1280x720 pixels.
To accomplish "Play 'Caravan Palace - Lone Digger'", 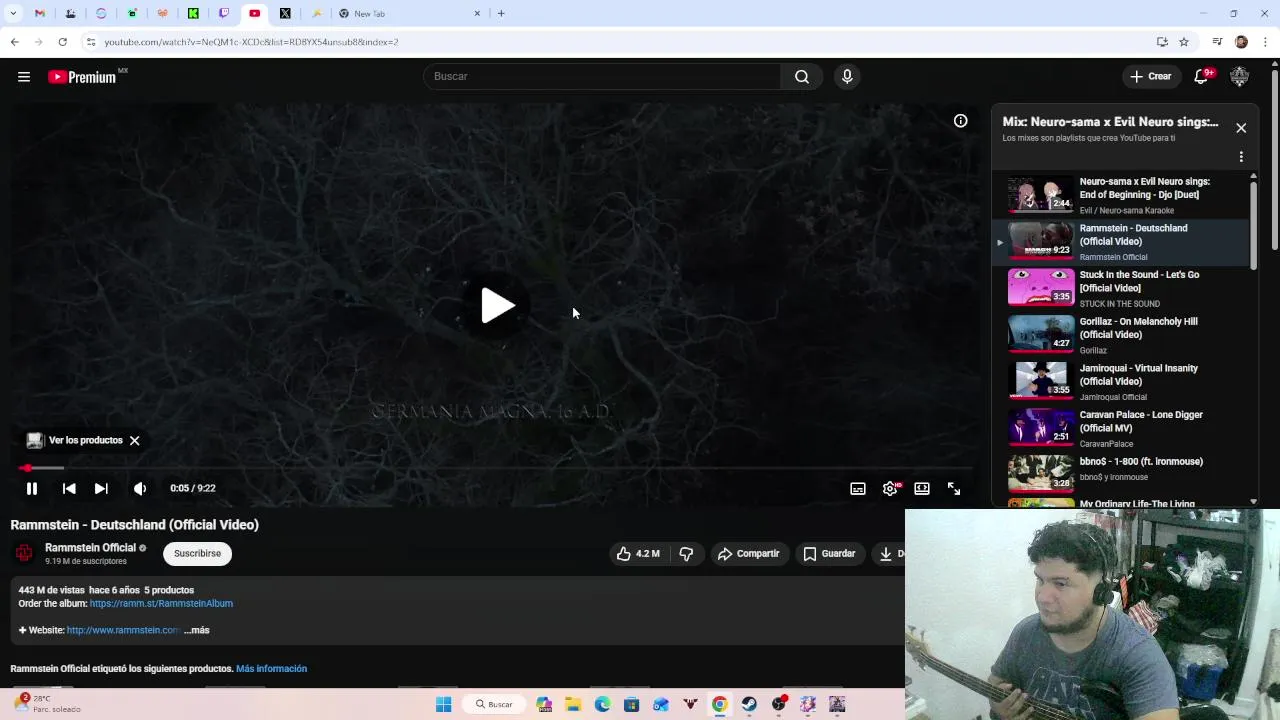I will coord(1121,428).
